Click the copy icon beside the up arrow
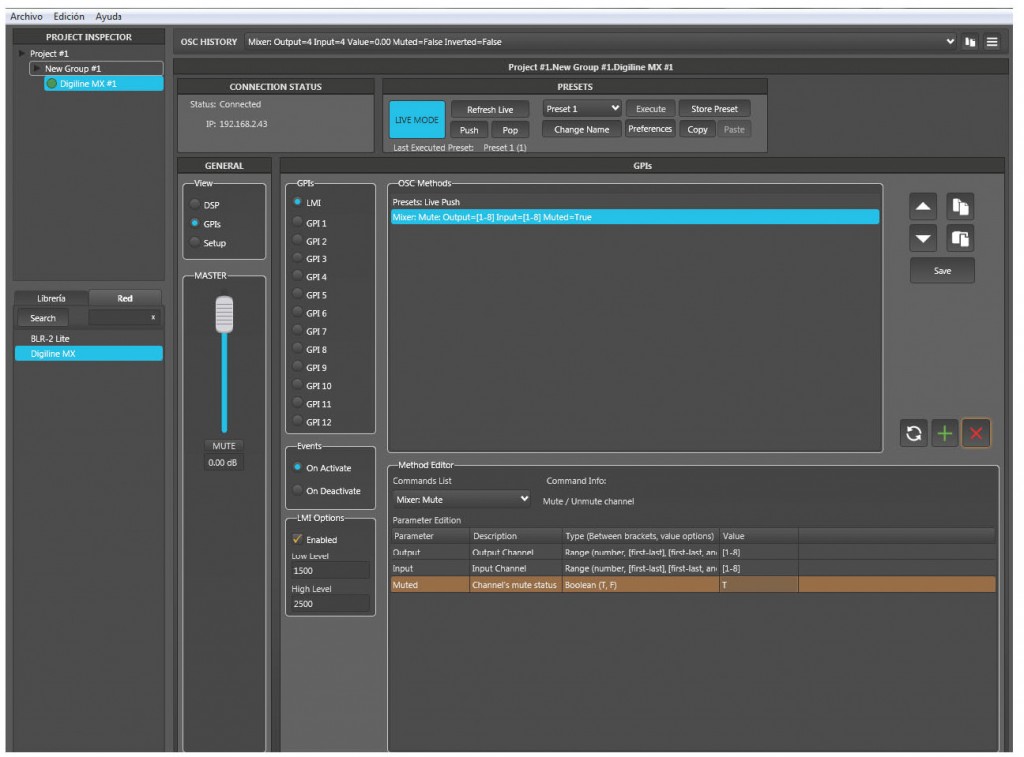Screen dimensions: 1024x757 tap(960, 207)
